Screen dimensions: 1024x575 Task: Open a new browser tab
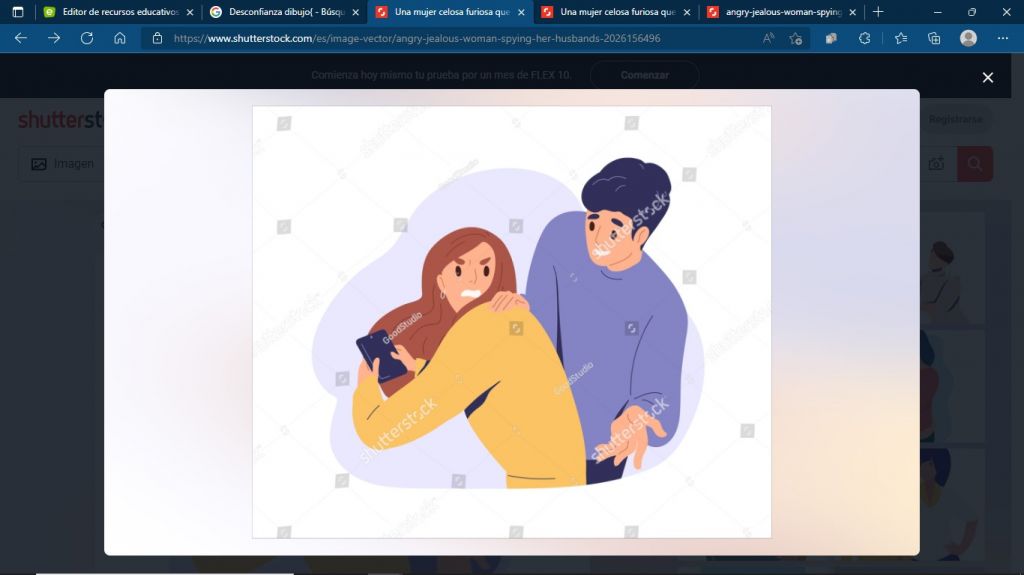pyautogui.click(x=878, y=12)
